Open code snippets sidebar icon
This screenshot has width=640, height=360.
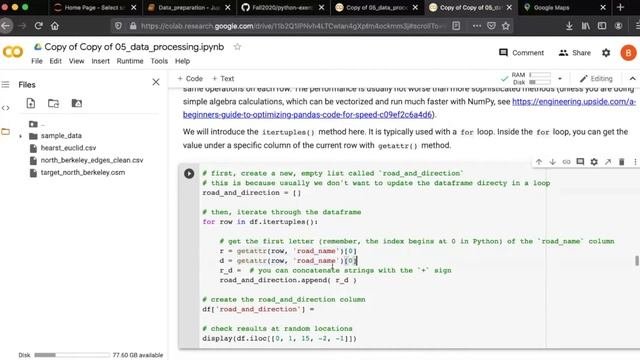(5, 108)
